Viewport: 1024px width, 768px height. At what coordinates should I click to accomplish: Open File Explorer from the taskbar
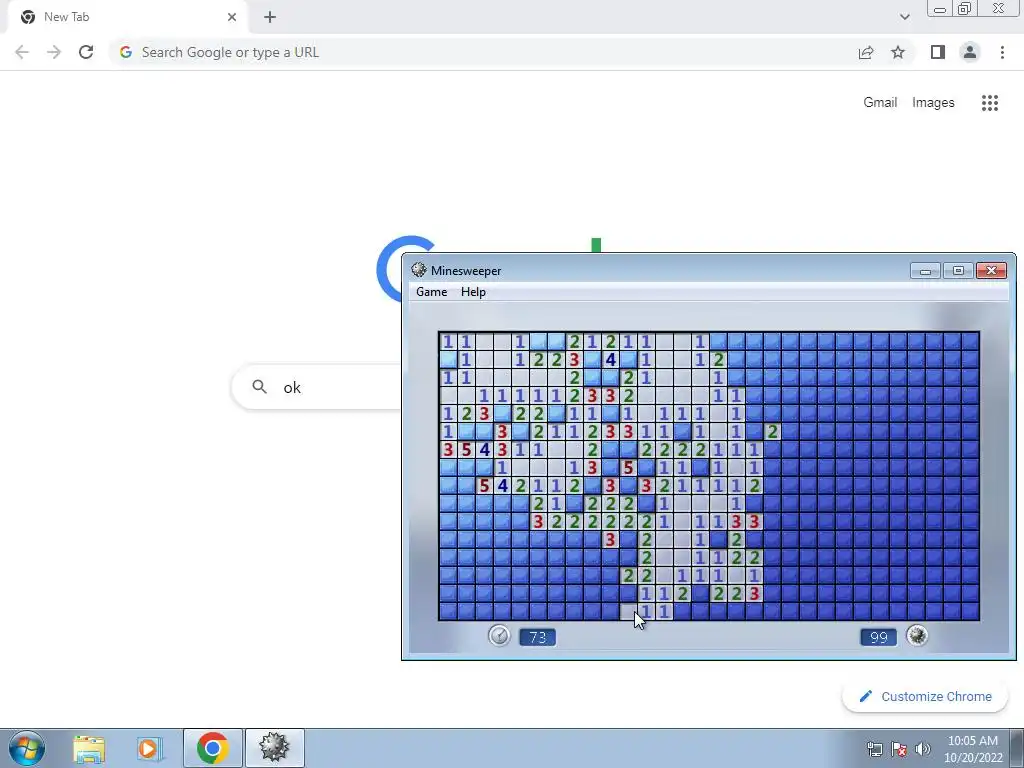(89, 748)
